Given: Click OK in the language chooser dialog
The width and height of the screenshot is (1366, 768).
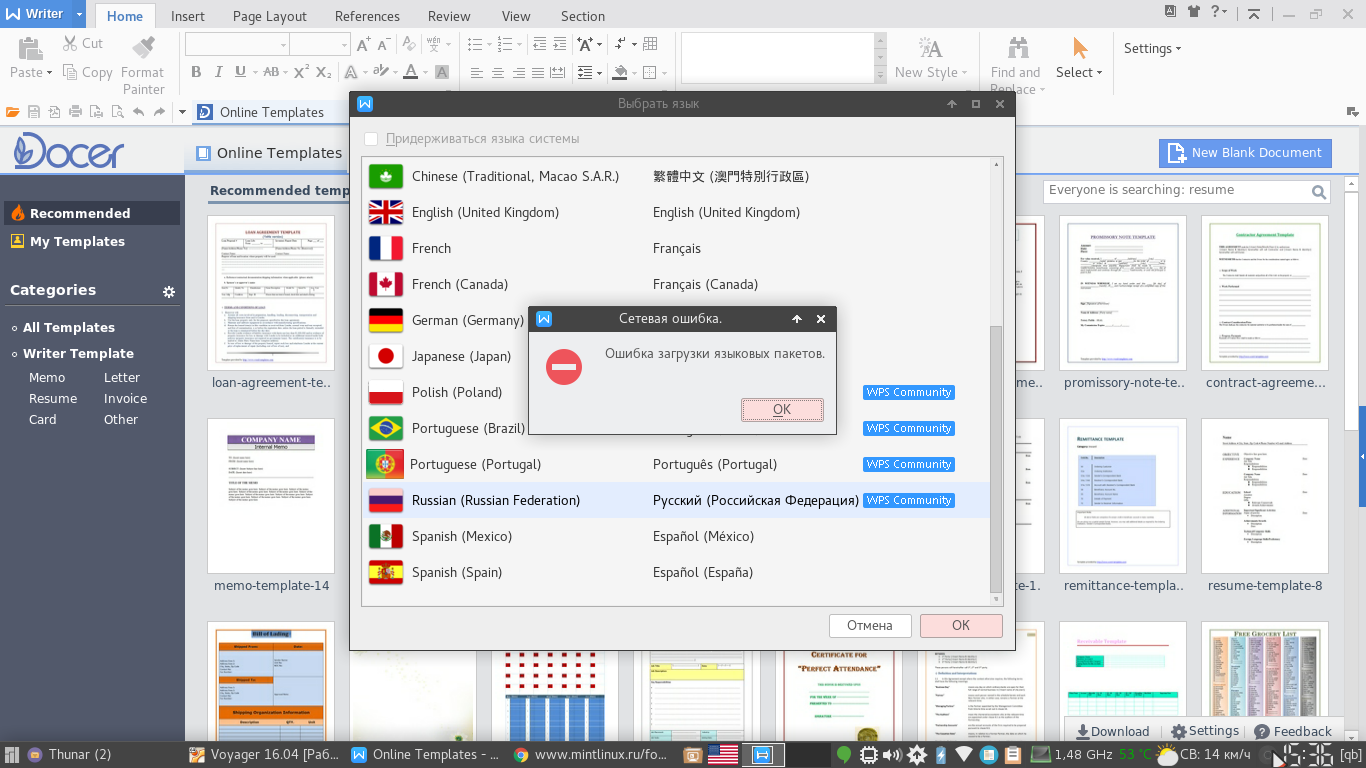Looking at the screenshot, I should click(x=961, y=625).
